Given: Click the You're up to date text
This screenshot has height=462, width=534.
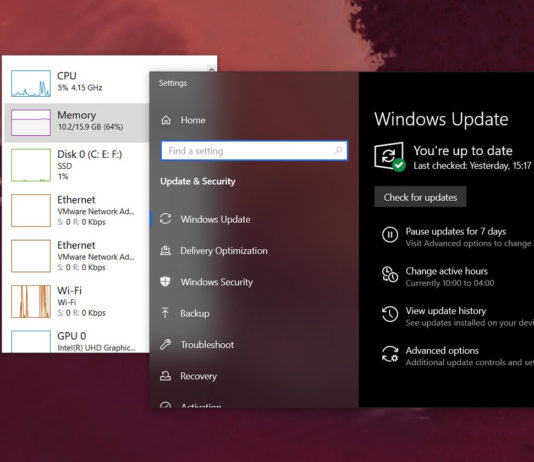Looking at the screenshot, I should coord(463,150).
